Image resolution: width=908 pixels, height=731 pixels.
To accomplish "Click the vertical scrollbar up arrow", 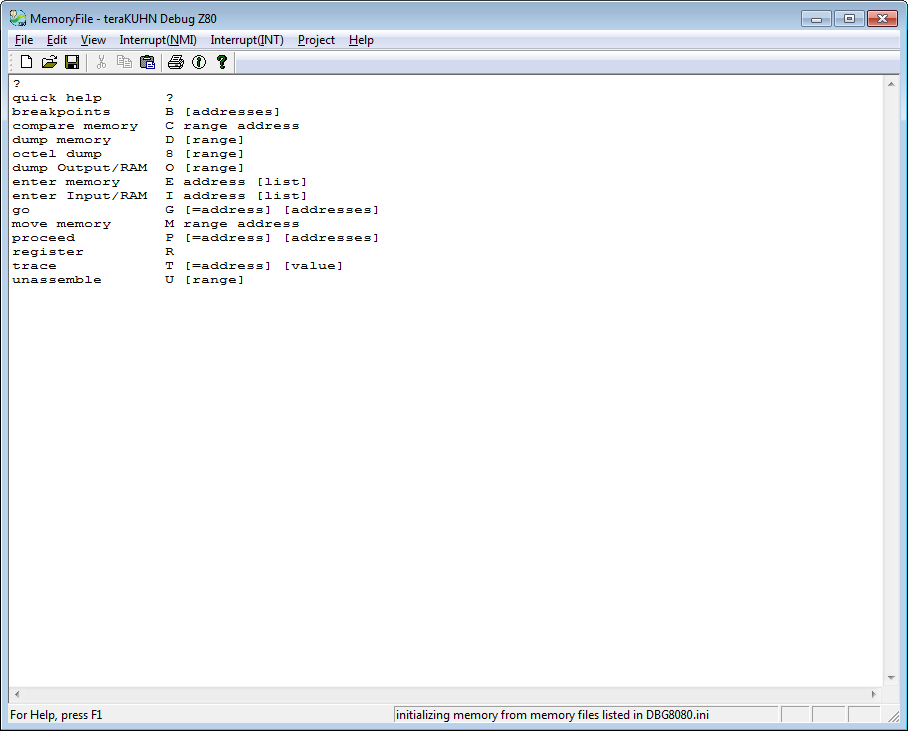I will [x=890, y=85].
